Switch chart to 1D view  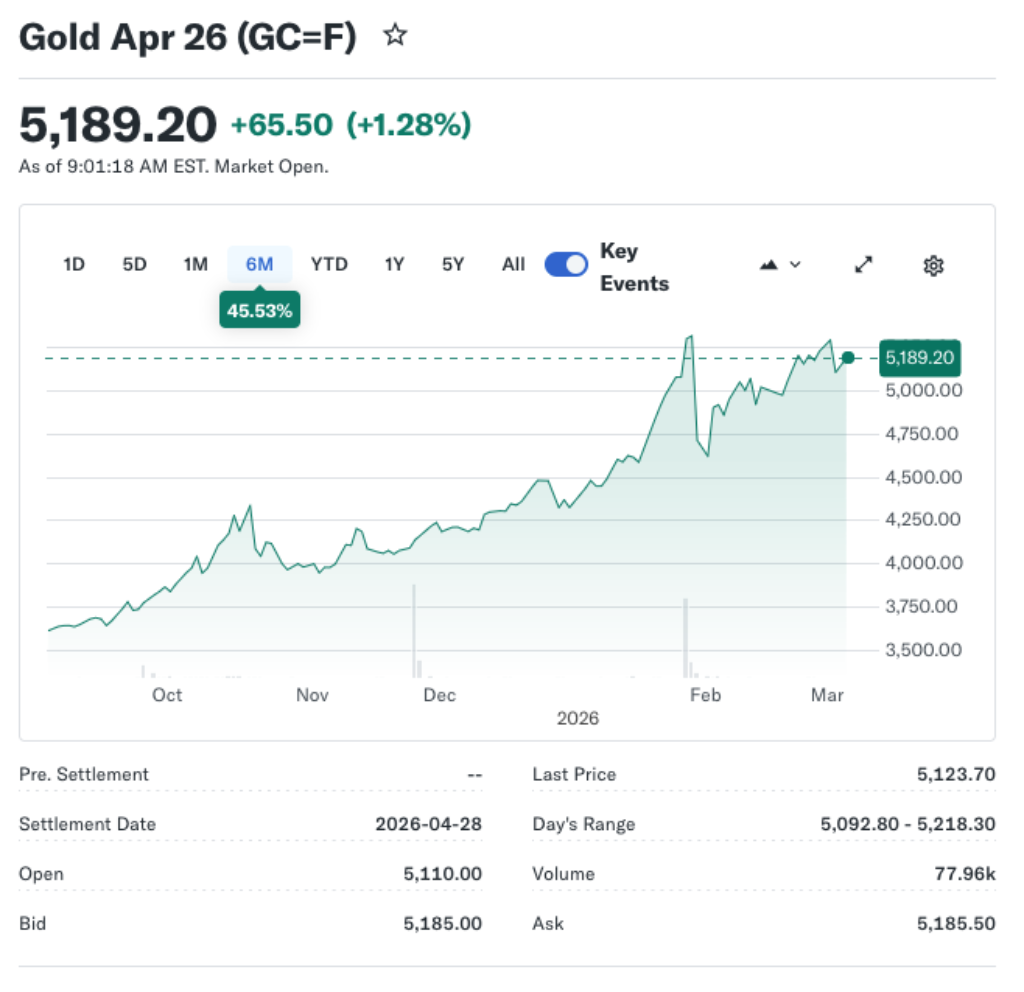tap(73, 264)
